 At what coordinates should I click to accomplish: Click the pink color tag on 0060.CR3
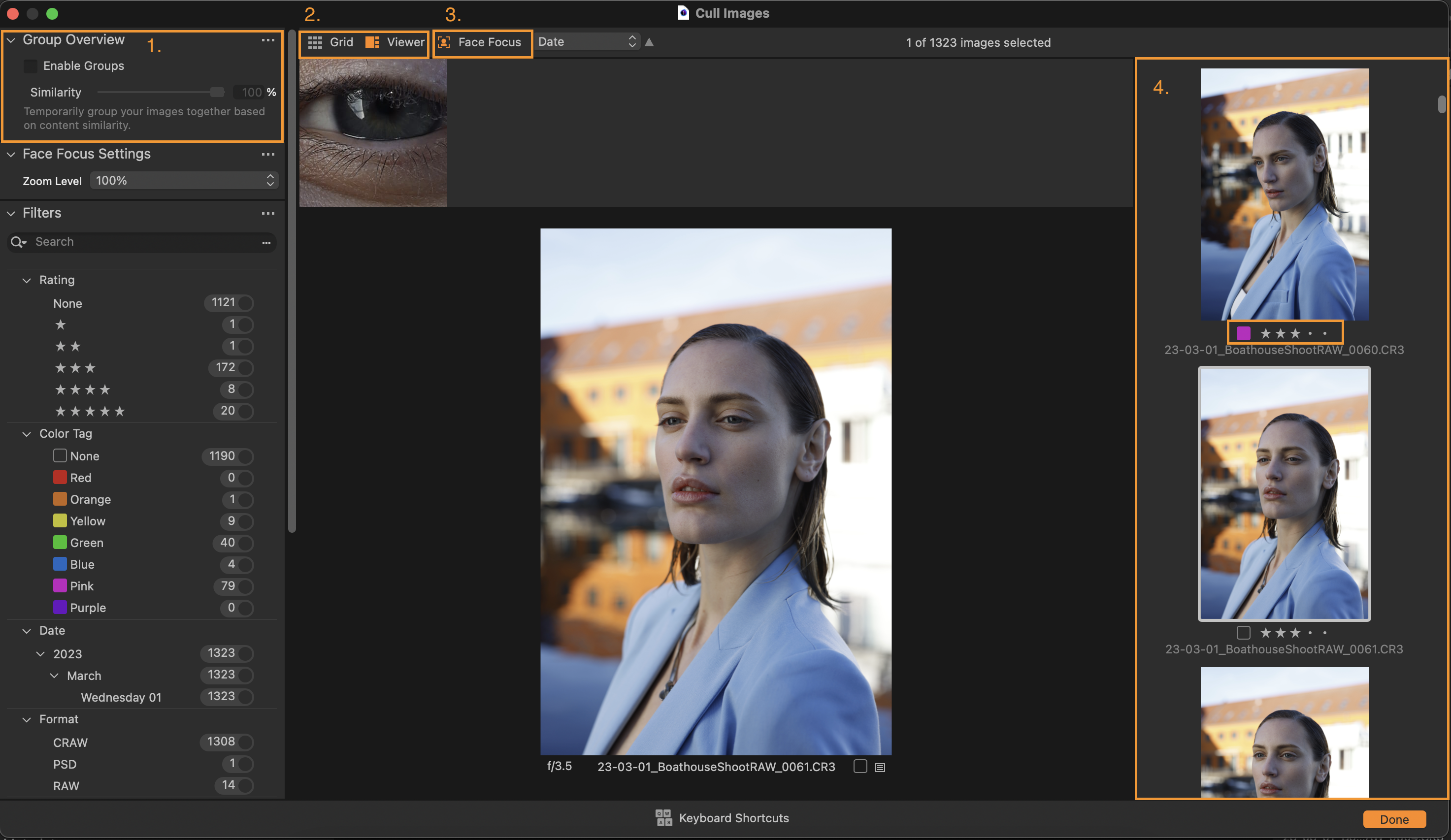point(1244,333)
